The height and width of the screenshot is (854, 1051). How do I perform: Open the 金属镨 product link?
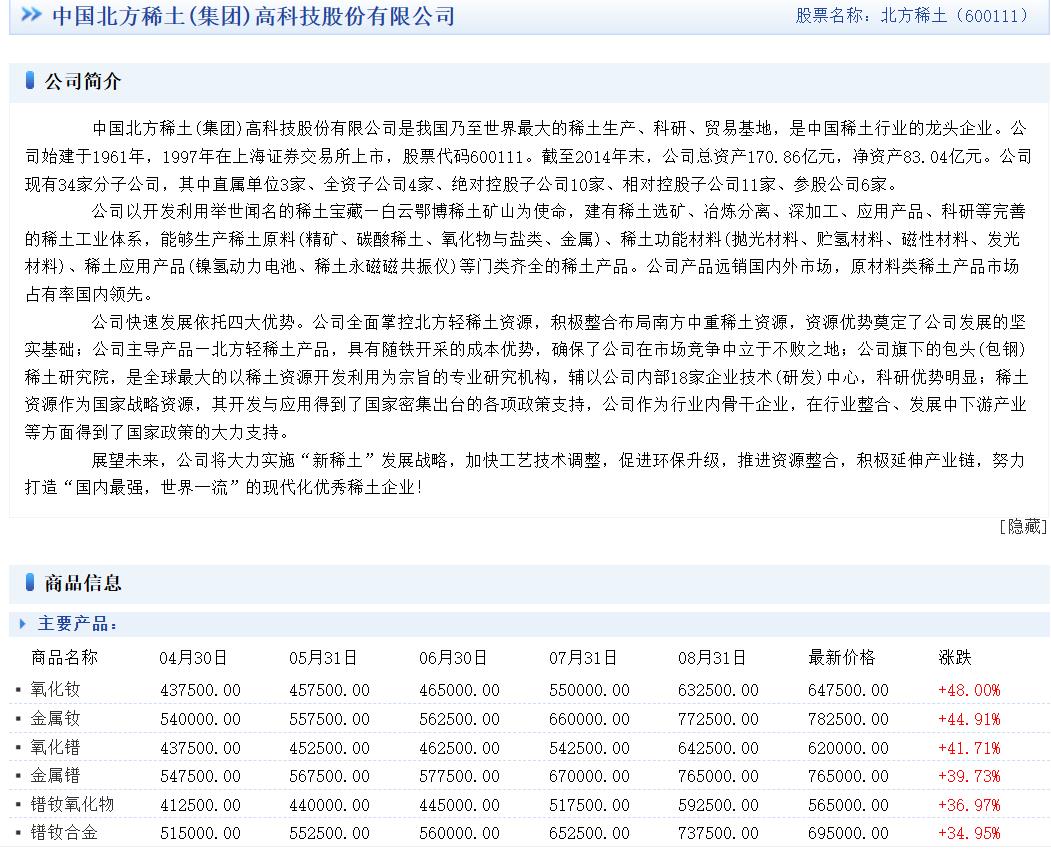coord(56,776)
